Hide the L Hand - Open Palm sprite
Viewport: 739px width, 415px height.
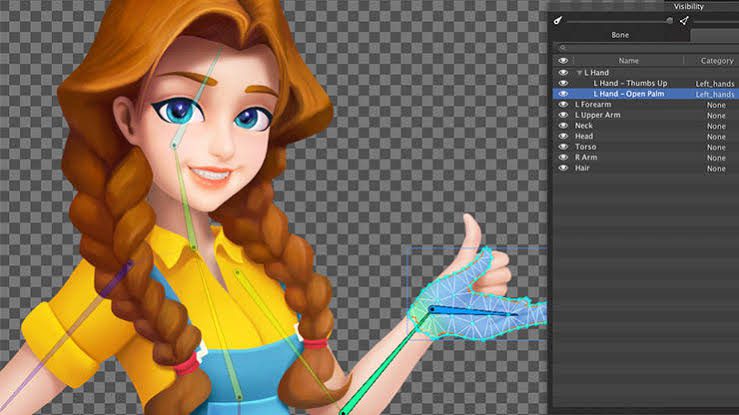point(563,93)
